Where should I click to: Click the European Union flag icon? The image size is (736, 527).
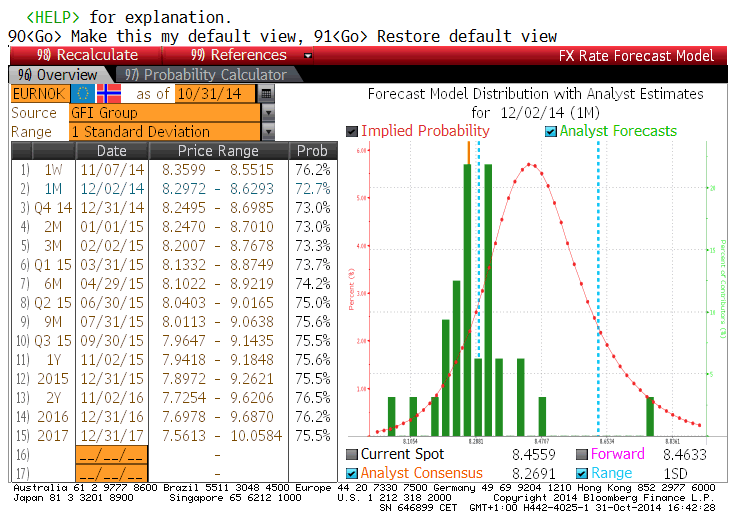click(x=83, y=94)
